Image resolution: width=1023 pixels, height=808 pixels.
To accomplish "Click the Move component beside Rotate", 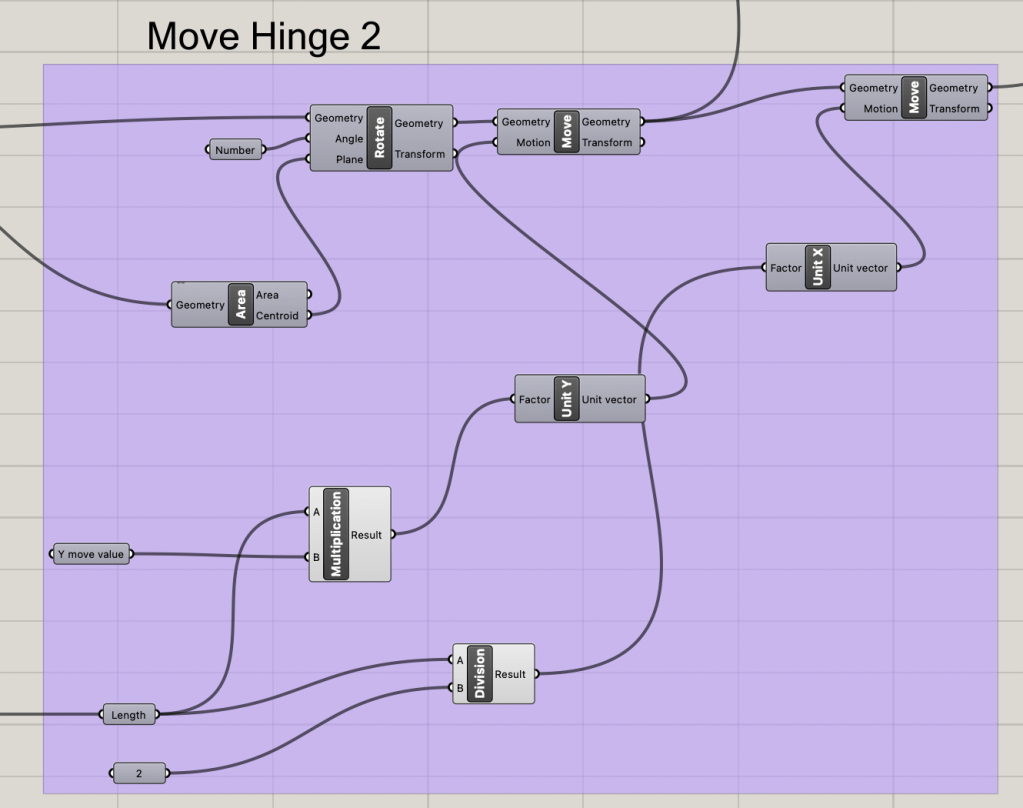I will click(566, 132).
